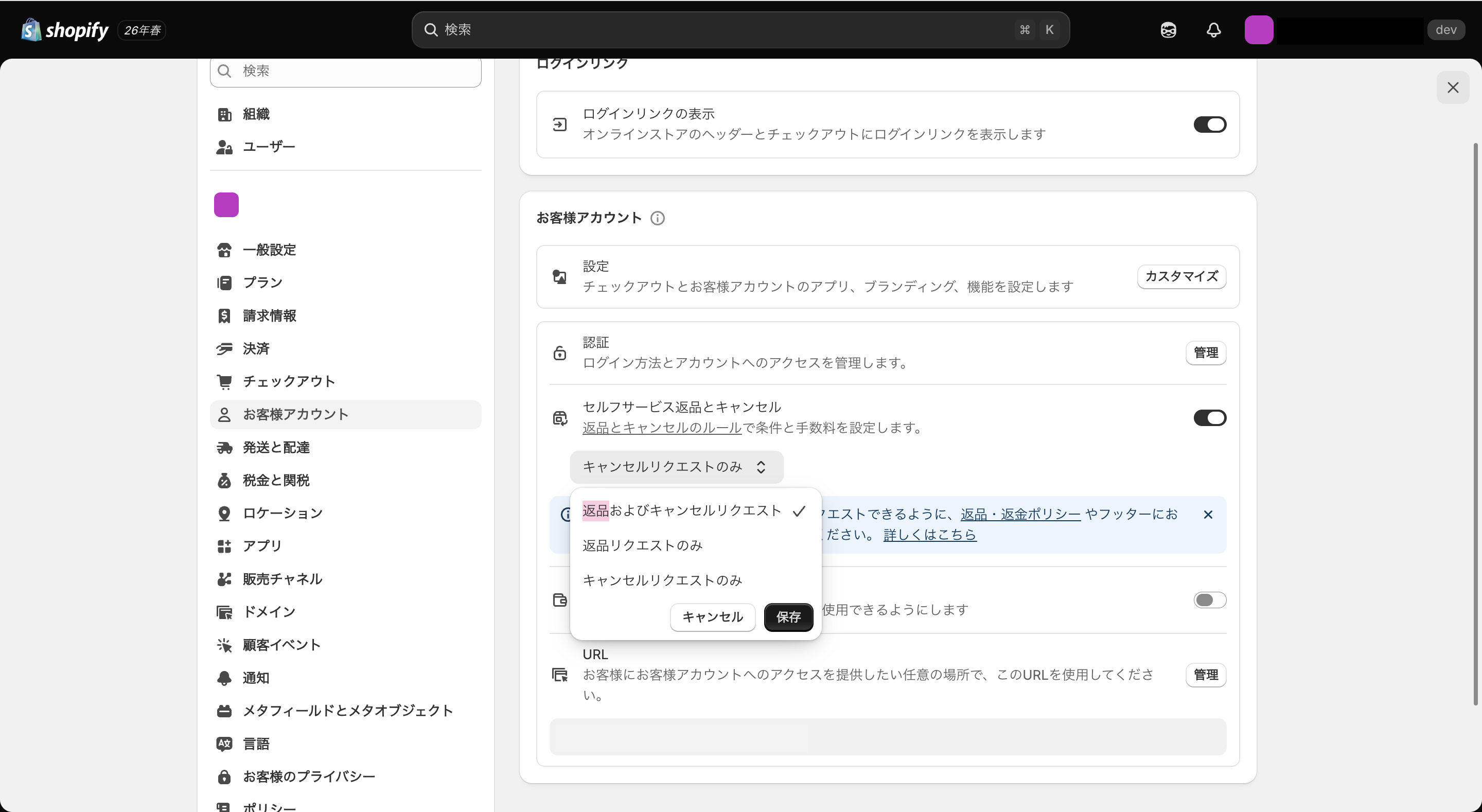Screen dimensions: 1482x812
Task: Click the 発送と配達 truck icon
Action: pos(224,448)
